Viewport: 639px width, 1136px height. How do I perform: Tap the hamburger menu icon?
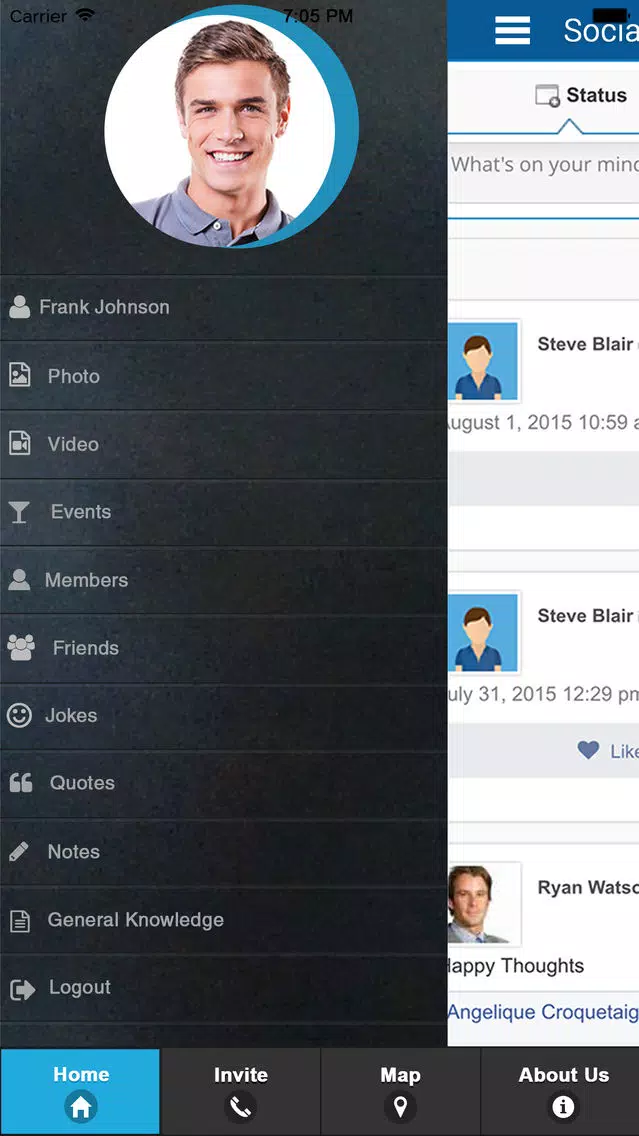[512, 31]
